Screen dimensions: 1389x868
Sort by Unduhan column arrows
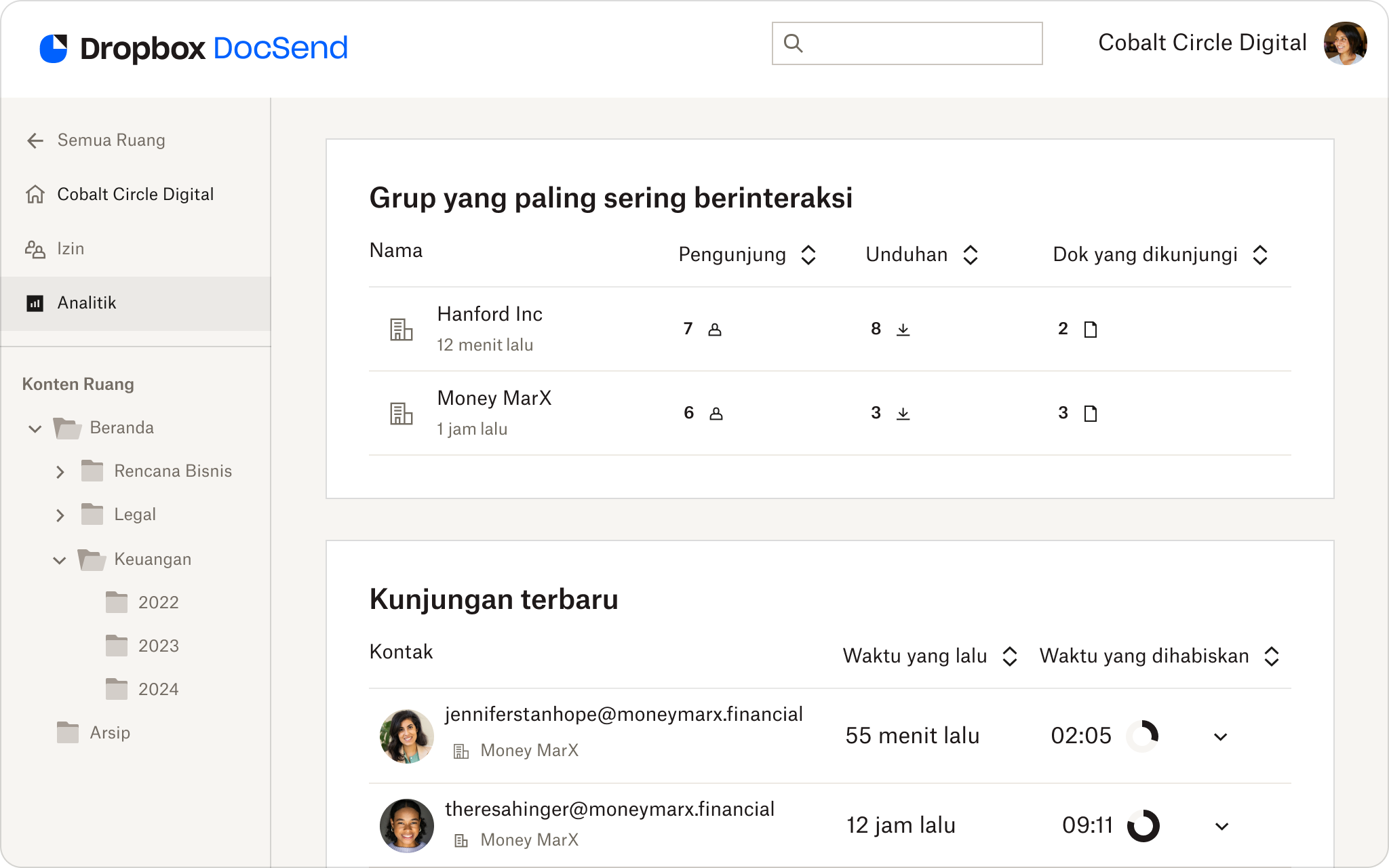point(971,255)
